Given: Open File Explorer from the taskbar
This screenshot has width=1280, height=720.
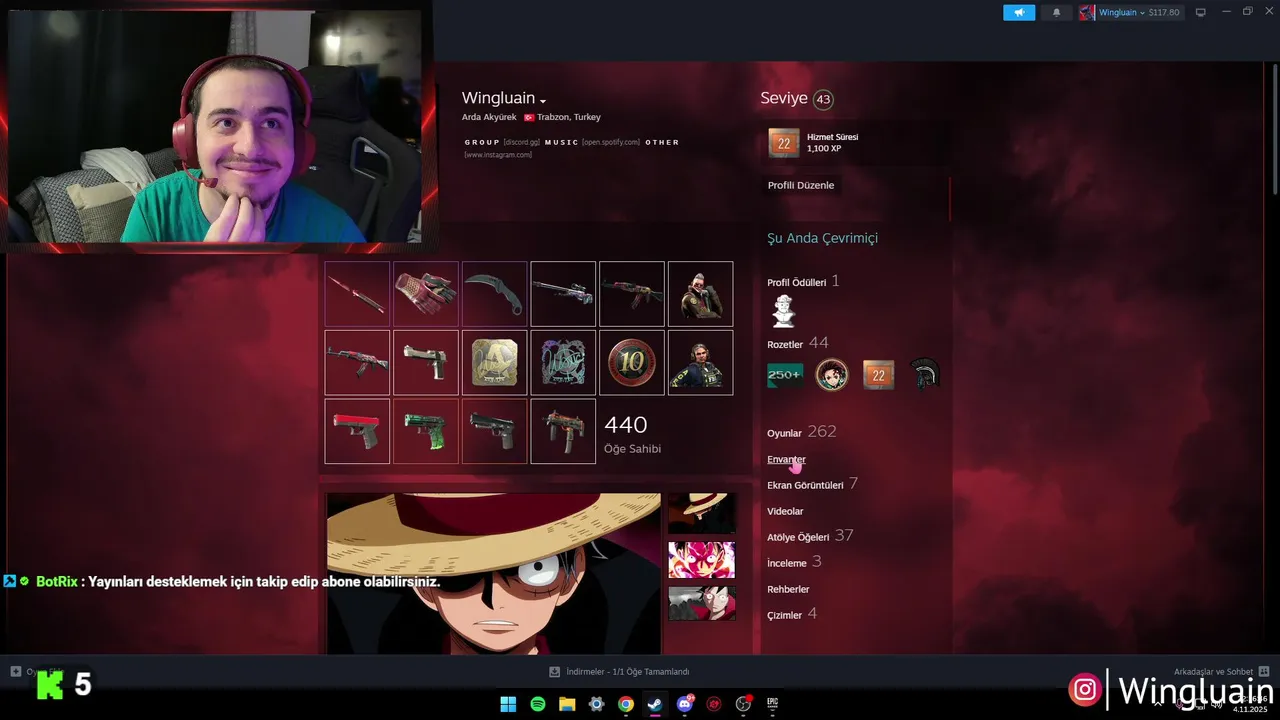Looking at the screenshot, I should click(567, 704).
